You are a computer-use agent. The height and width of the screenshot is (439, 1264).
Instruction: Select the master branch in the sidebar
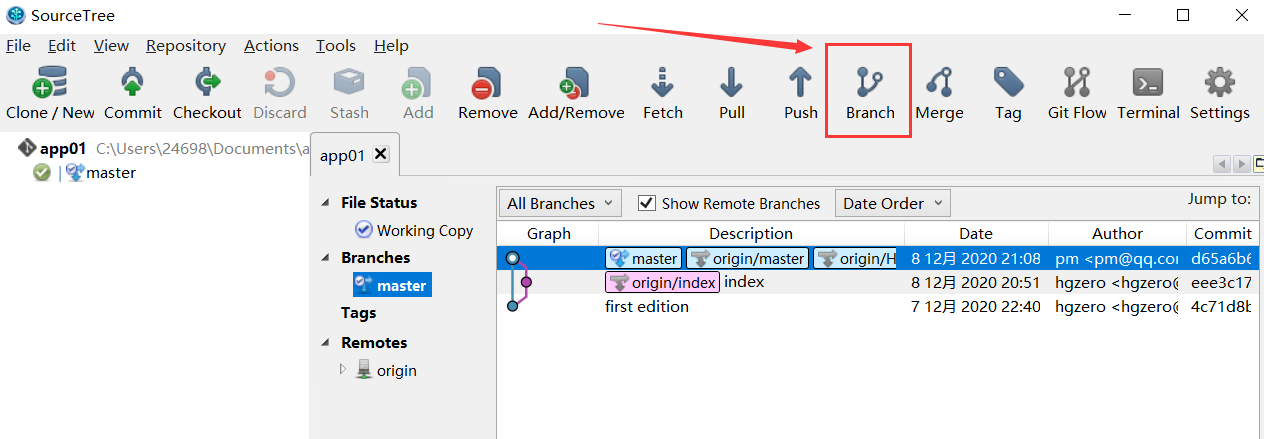coord(392,285)
